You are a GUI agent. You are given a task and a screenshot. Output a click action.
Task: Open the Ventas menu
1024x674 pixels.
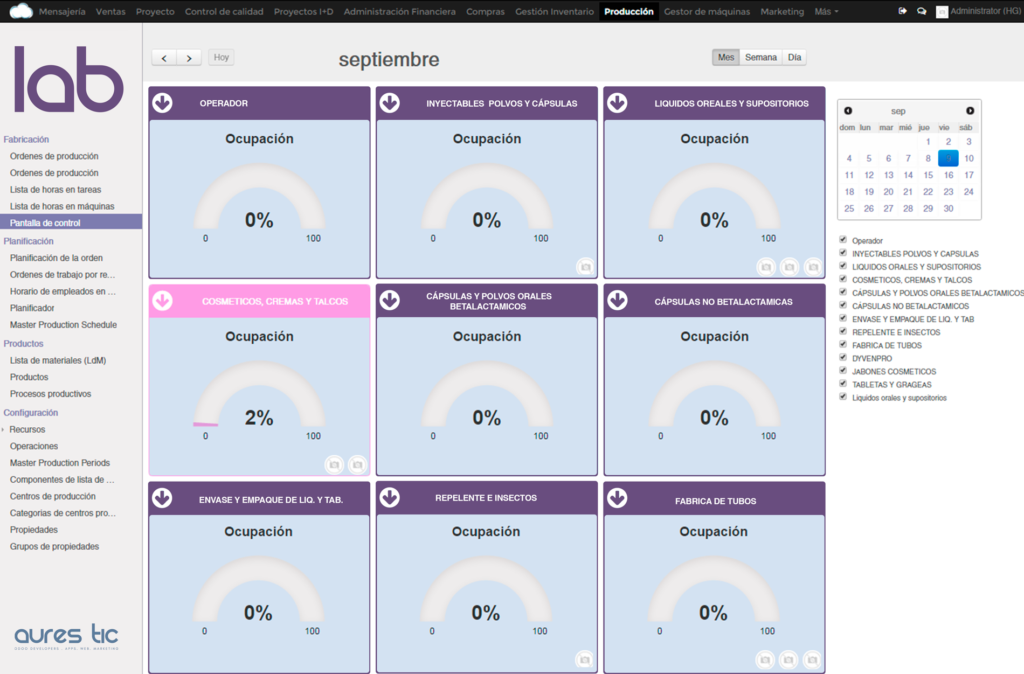pyautogui.click(x=110, y=11)
